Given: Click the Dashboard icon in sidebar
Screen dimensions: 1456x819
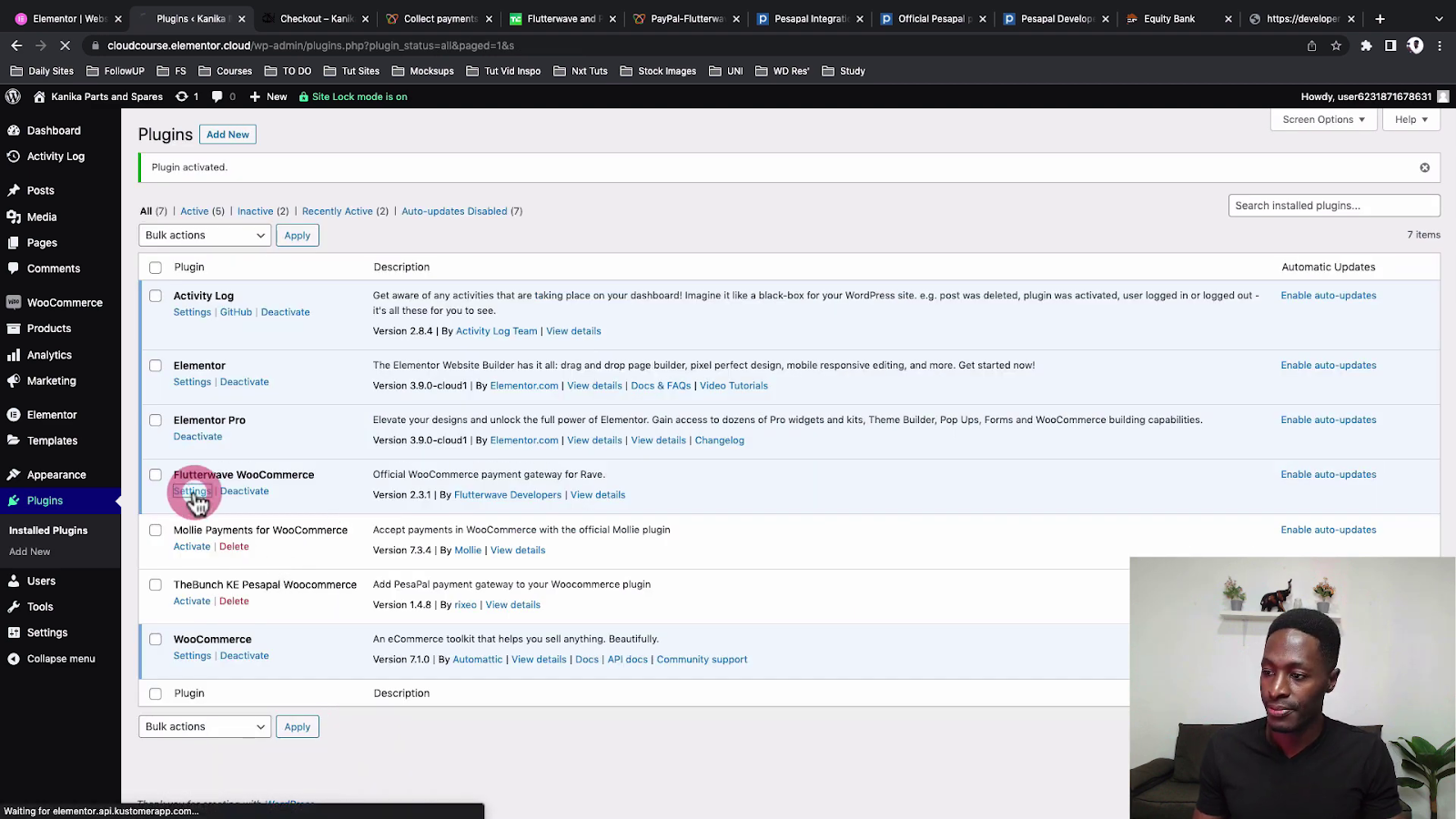Looking at the screenshot, I should click(14, 131).
